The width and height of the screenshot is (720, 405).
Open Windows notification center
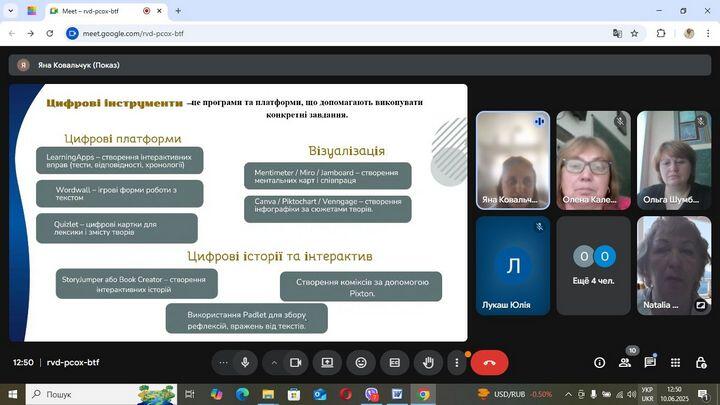(x=703, y=394)
